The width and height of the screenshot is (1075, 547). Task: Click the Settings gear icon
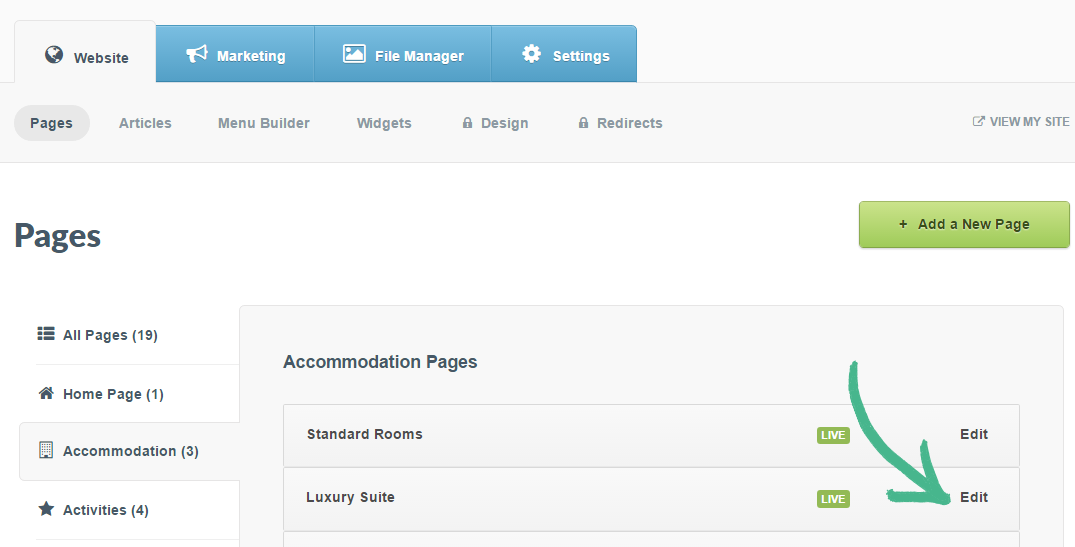[x=532, y=54]
